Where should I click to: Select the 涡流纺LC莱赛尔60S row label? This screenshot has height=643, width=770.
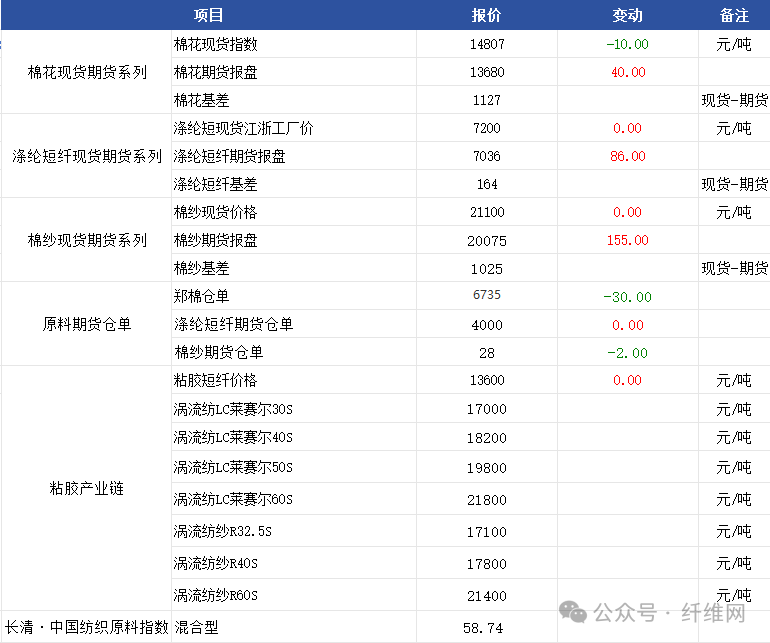(233, 499)
